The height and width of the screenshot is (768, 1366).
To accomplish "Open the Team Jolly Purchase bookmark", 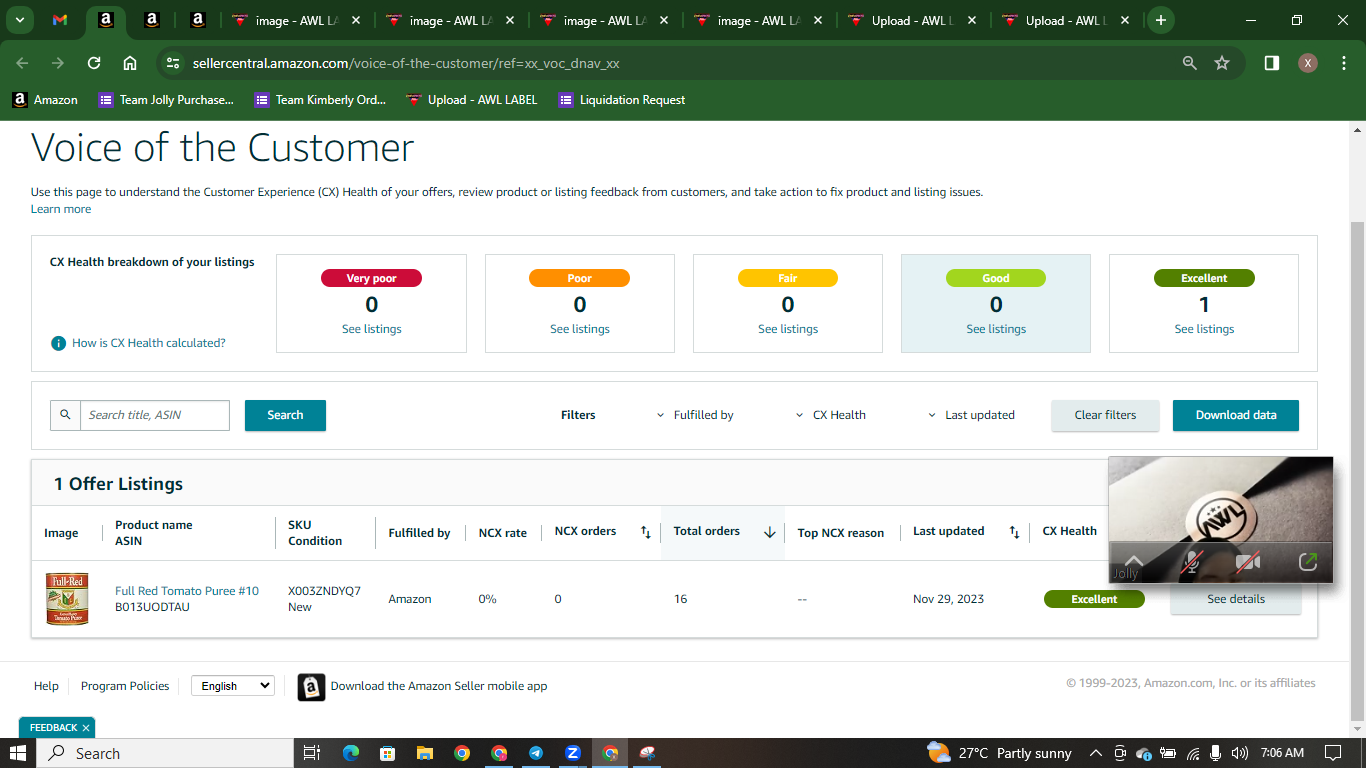I will point(166,100).
